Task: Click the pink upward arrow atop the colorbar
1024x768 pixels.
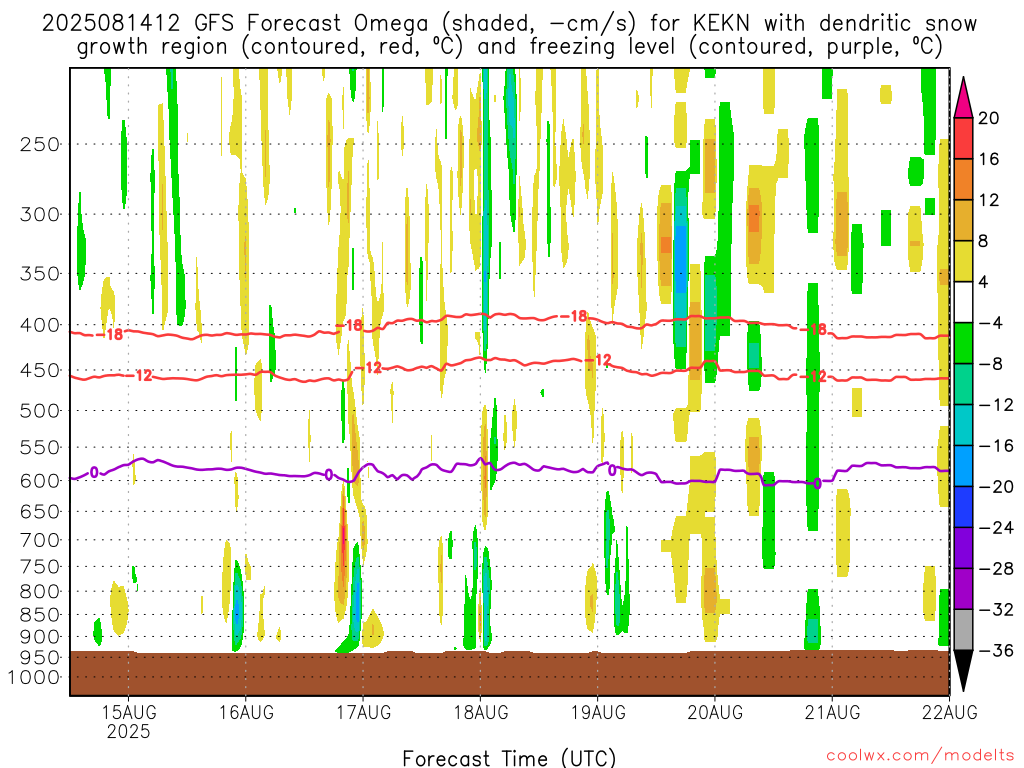Action: click(963, 98)
